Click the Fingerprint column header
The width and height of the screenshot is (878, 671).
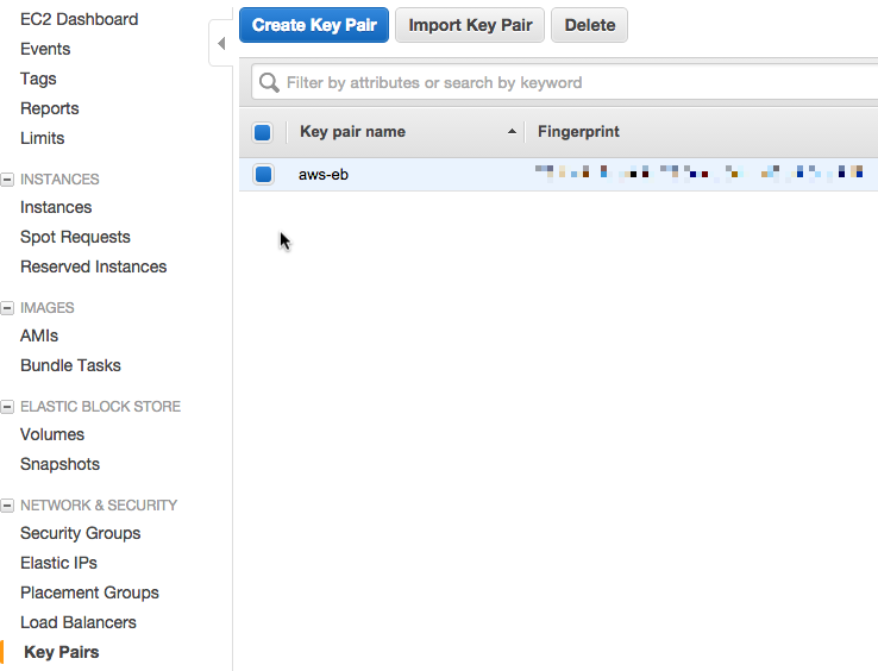pos(578,132)
